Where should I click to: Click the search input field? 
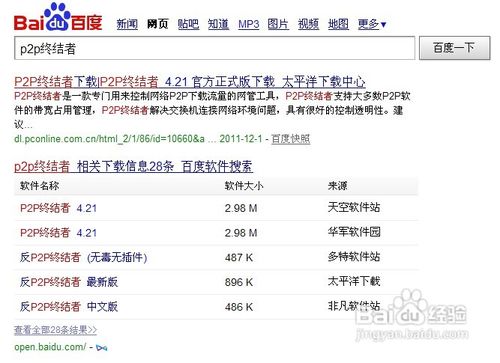click(x=215, y=48)
